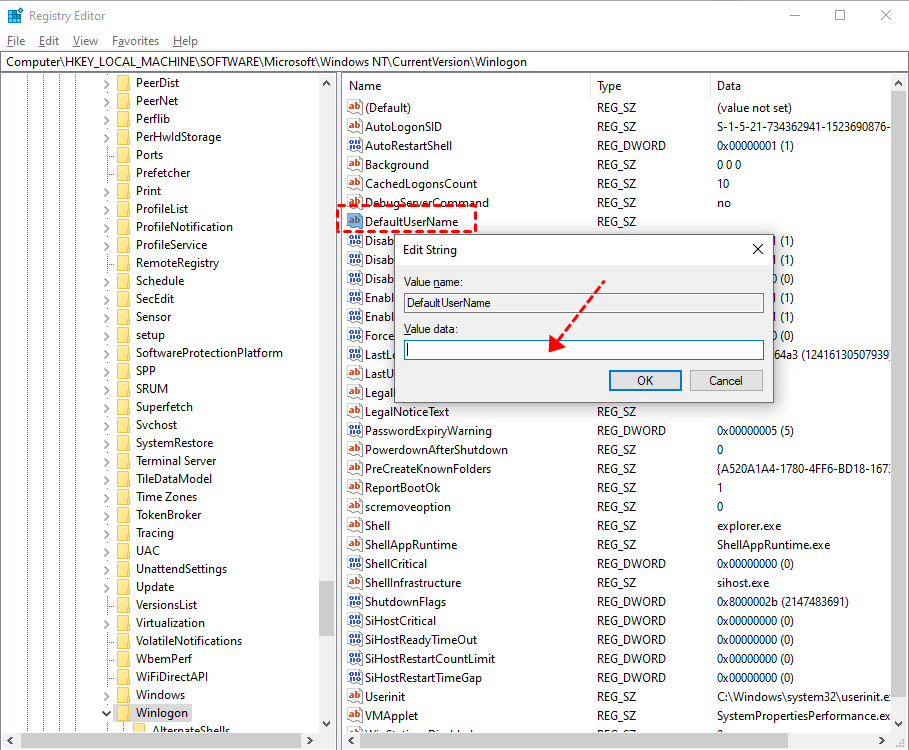Image resolution: width=909 pixels, height=750 pixels.
Task: Select the AutoLogonSID string value icon
Action: pos(354,126)
